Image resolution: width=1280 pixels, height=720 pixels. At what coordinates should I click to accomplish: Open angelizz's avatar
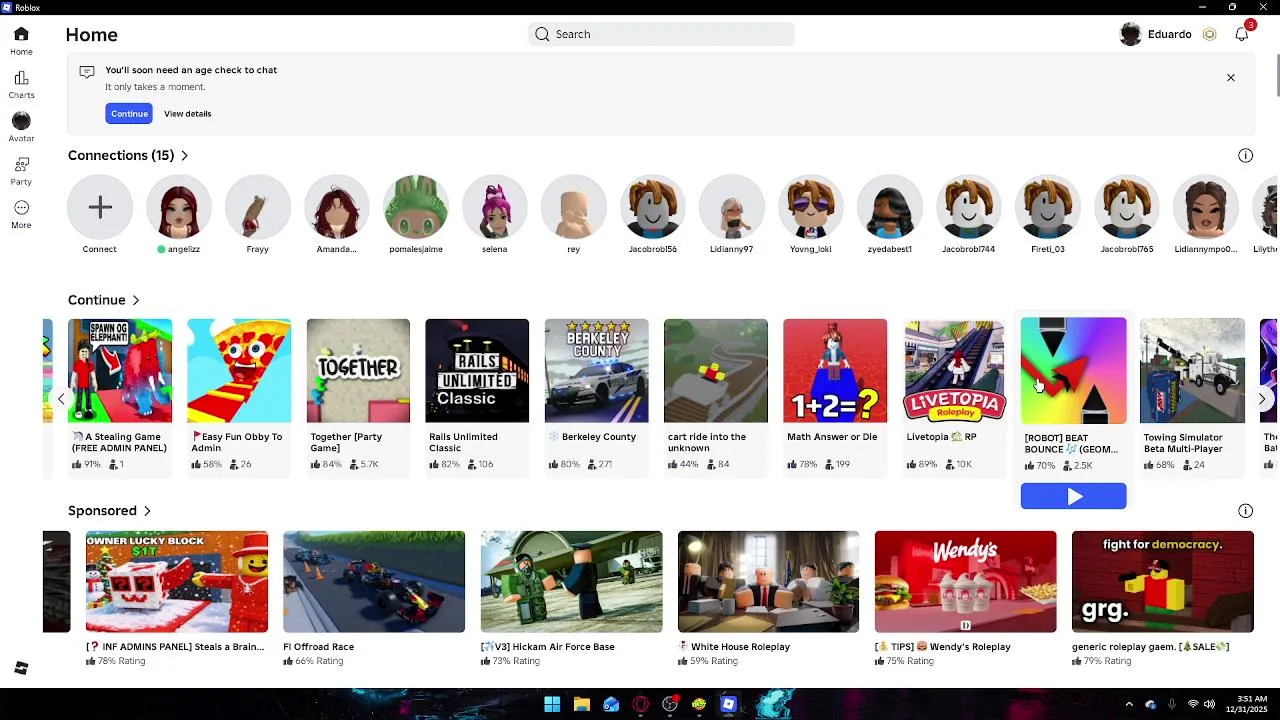179,207
